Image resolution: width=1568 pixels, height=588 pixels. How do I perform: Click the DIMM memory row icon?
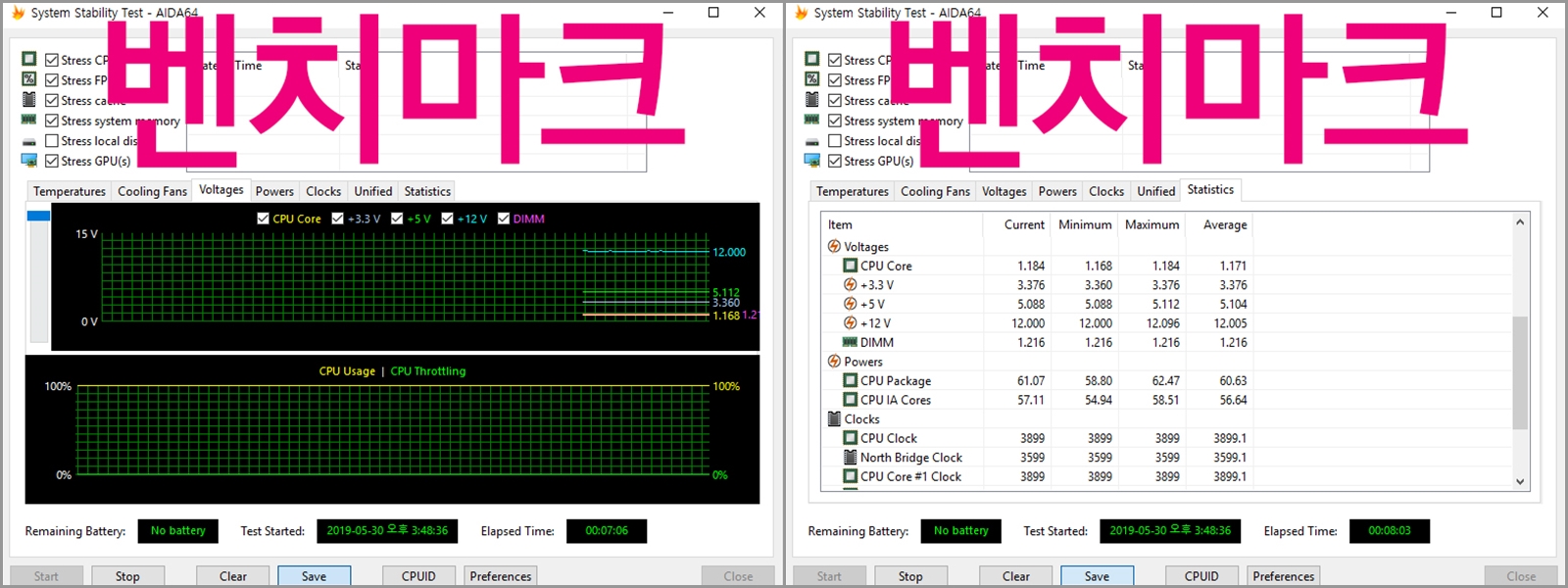click(x=851, y=342)
